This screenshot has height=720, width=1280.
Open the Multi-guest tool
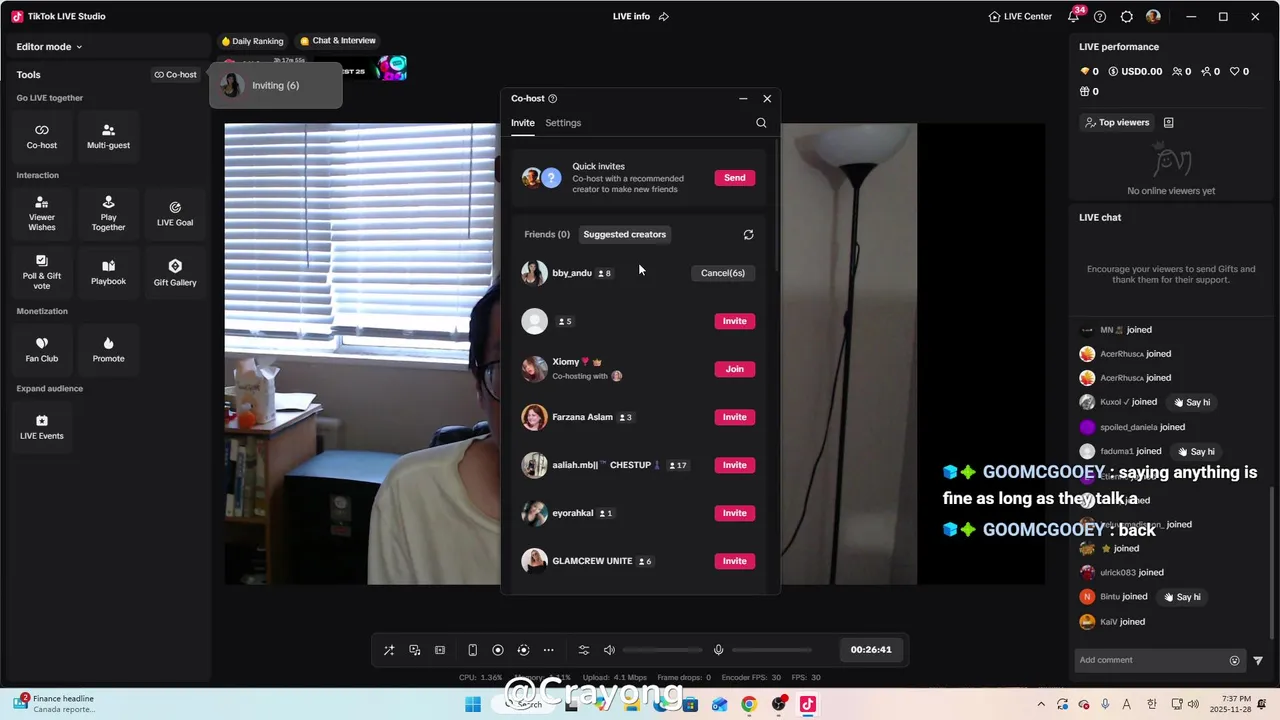click(108, 136)
